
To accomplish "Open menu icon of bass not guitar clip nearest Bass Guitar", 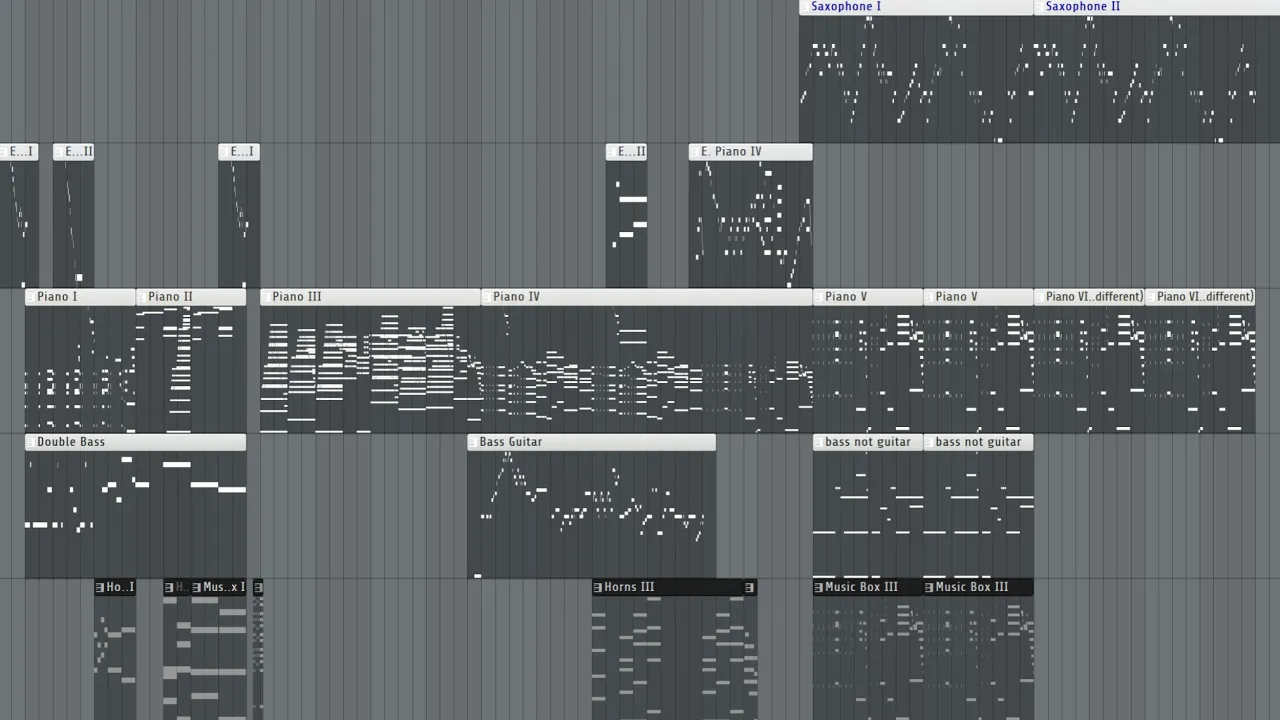I will click(819, 442).
